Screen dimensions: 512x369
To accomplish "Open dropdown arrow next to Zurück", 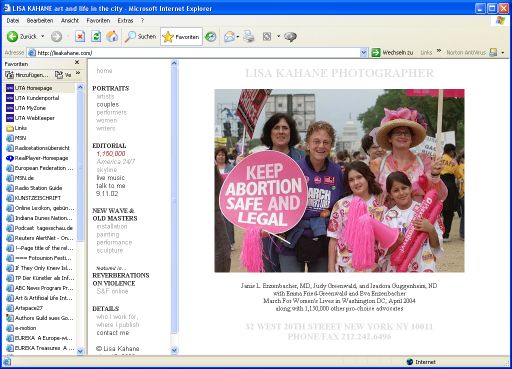I will (43, 36).
